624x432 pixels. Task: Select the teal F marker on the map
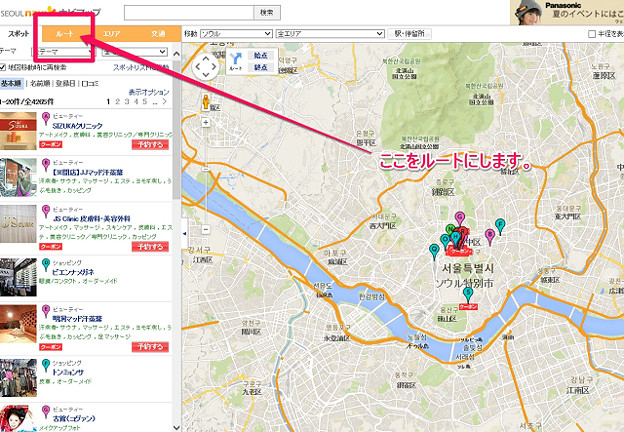pyautogui.click(x=500, y=226)
